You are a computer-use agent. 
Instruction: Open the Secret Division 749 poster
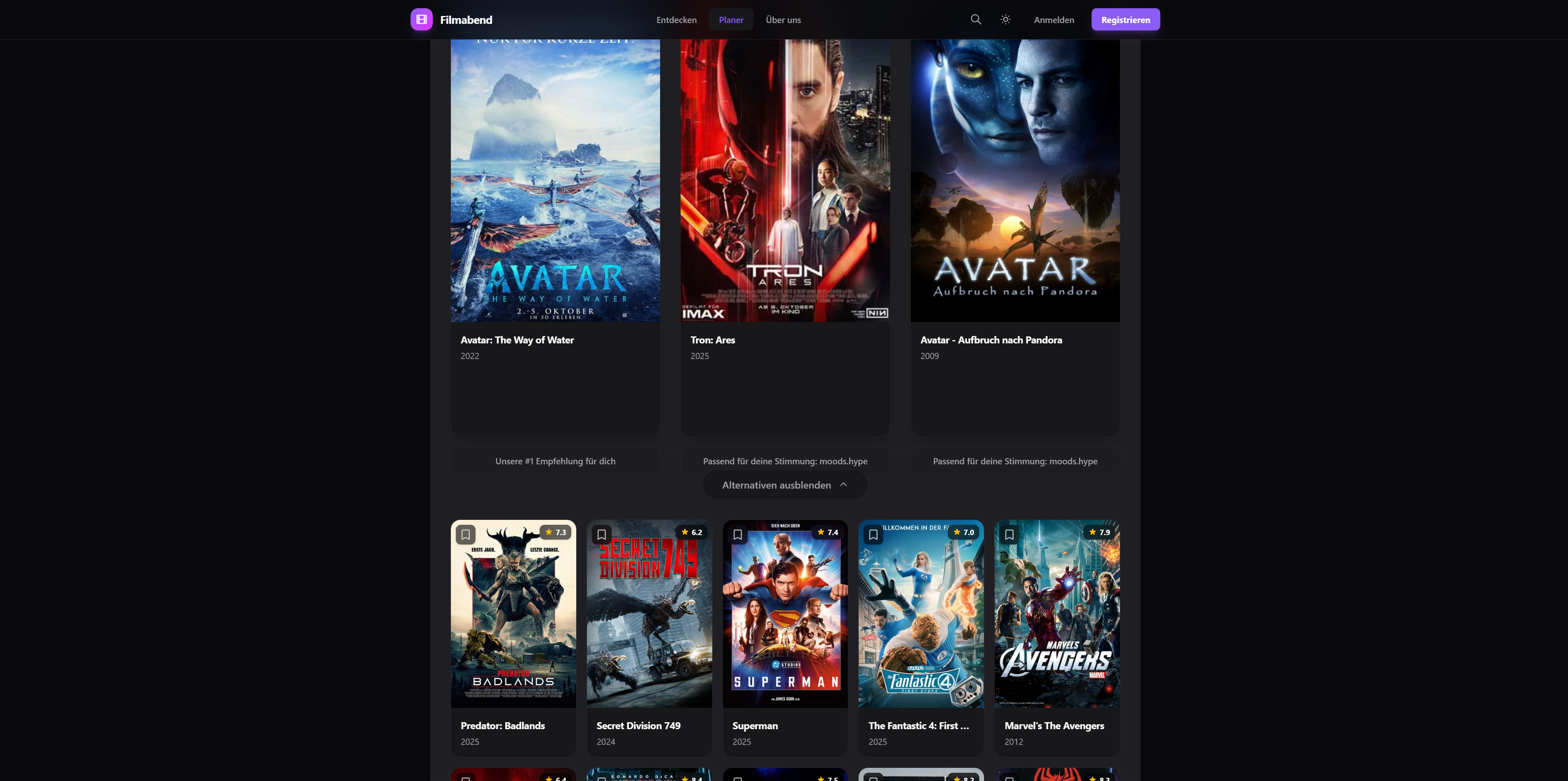click(x=649, y=614)
